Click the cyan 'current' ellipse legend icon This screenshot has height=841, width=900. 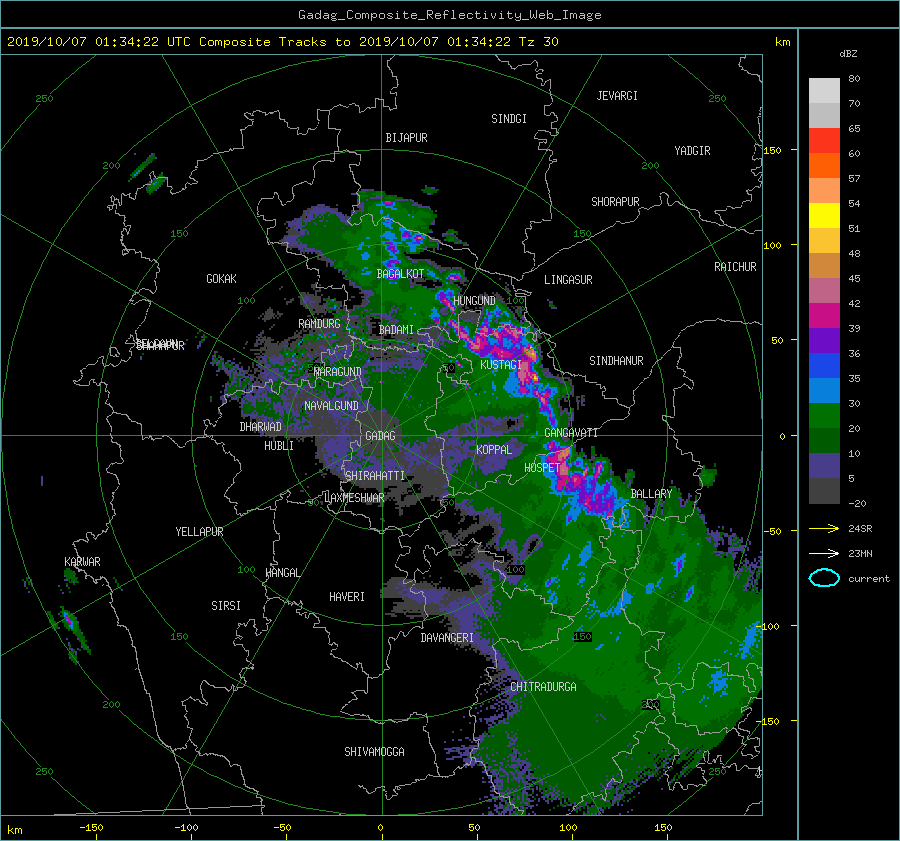pyautogui.click(x=824, y=578)
